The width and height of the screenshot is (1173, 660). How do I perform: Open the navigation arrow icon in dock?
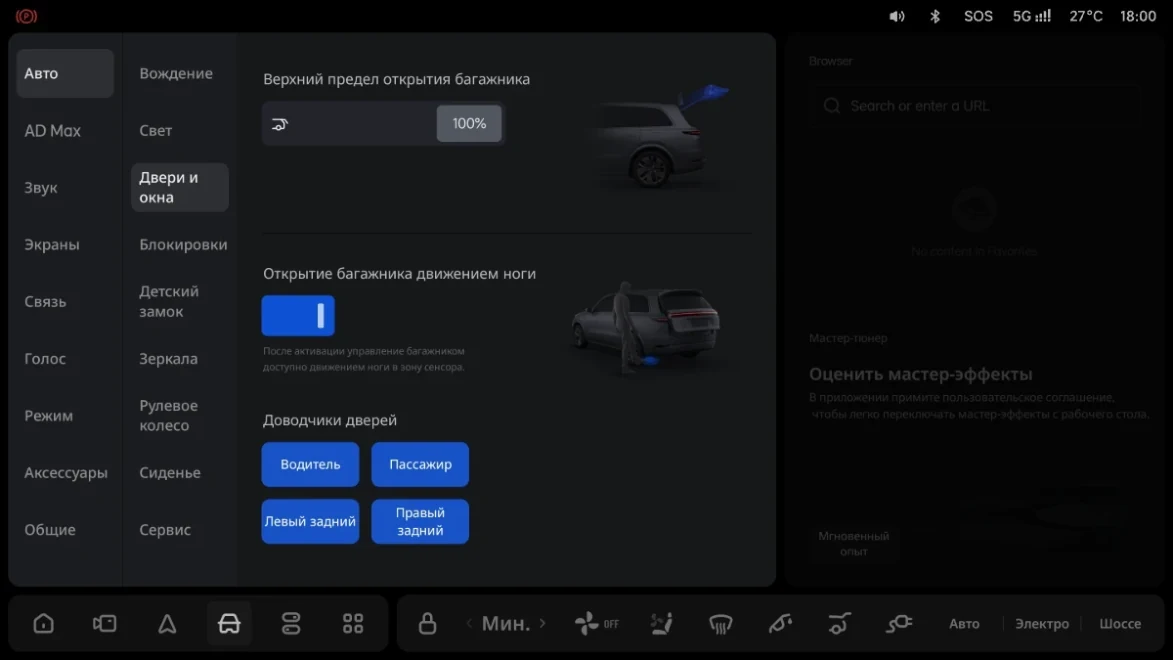[x=167, y=623]
